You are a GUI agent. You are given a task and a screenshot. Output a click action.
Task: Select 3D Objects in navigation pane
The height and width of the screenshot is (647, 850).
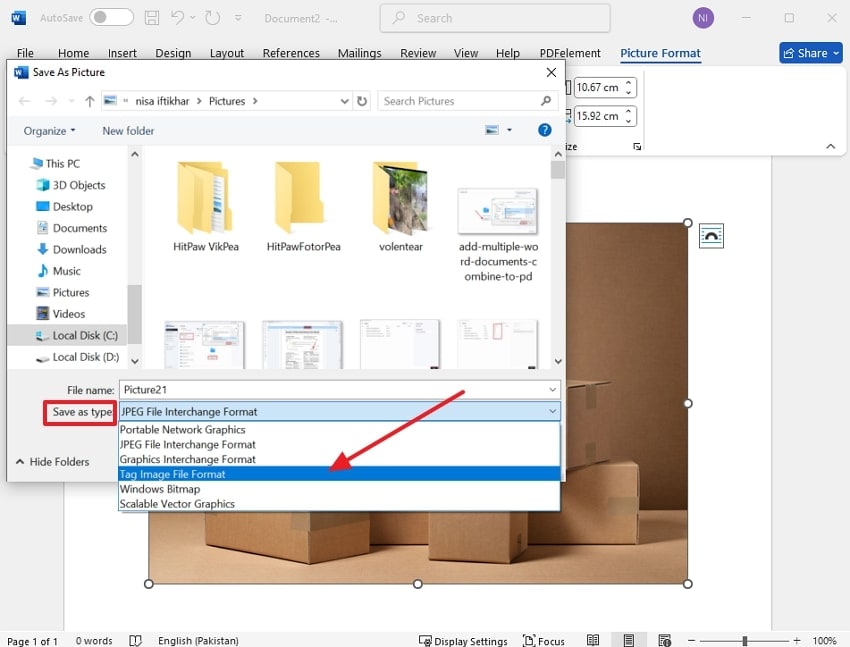(x=70, y=185)
